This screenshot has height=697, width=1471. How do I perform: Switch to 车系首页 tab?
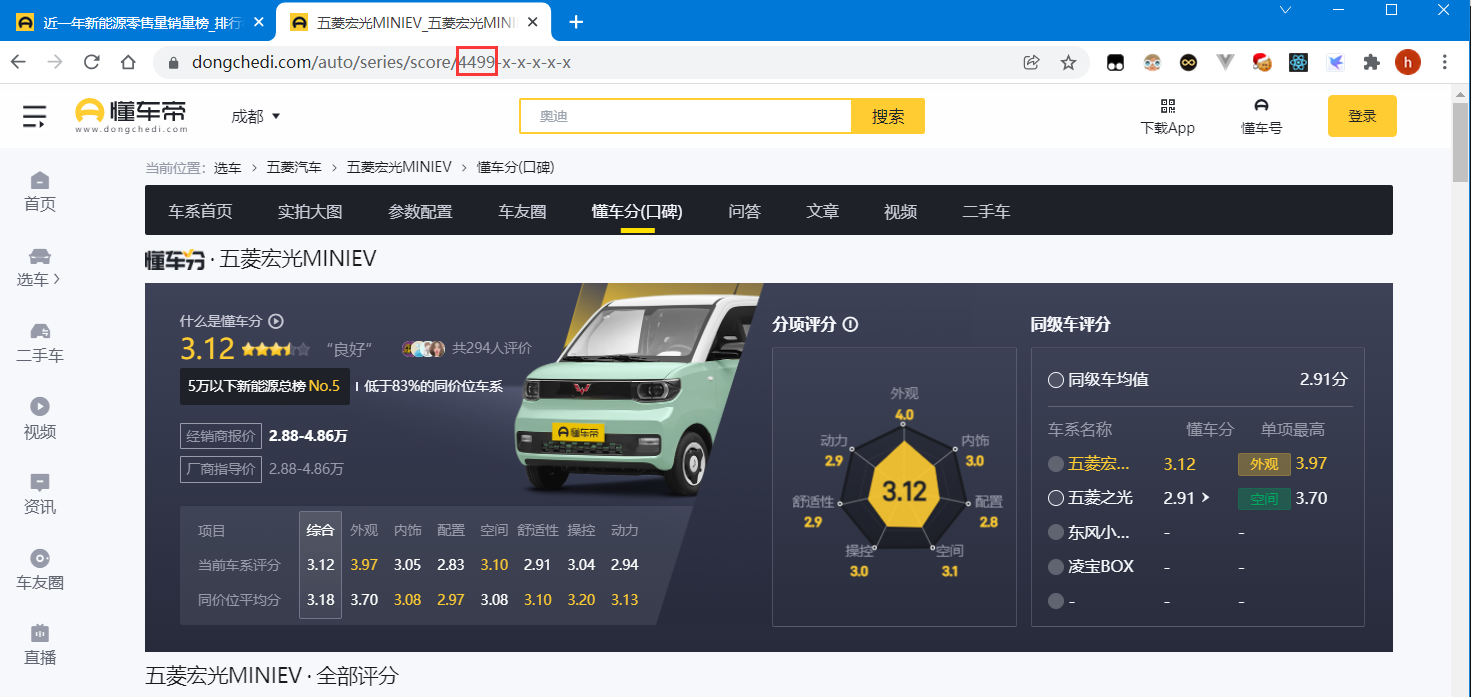[x=200, y=211]
